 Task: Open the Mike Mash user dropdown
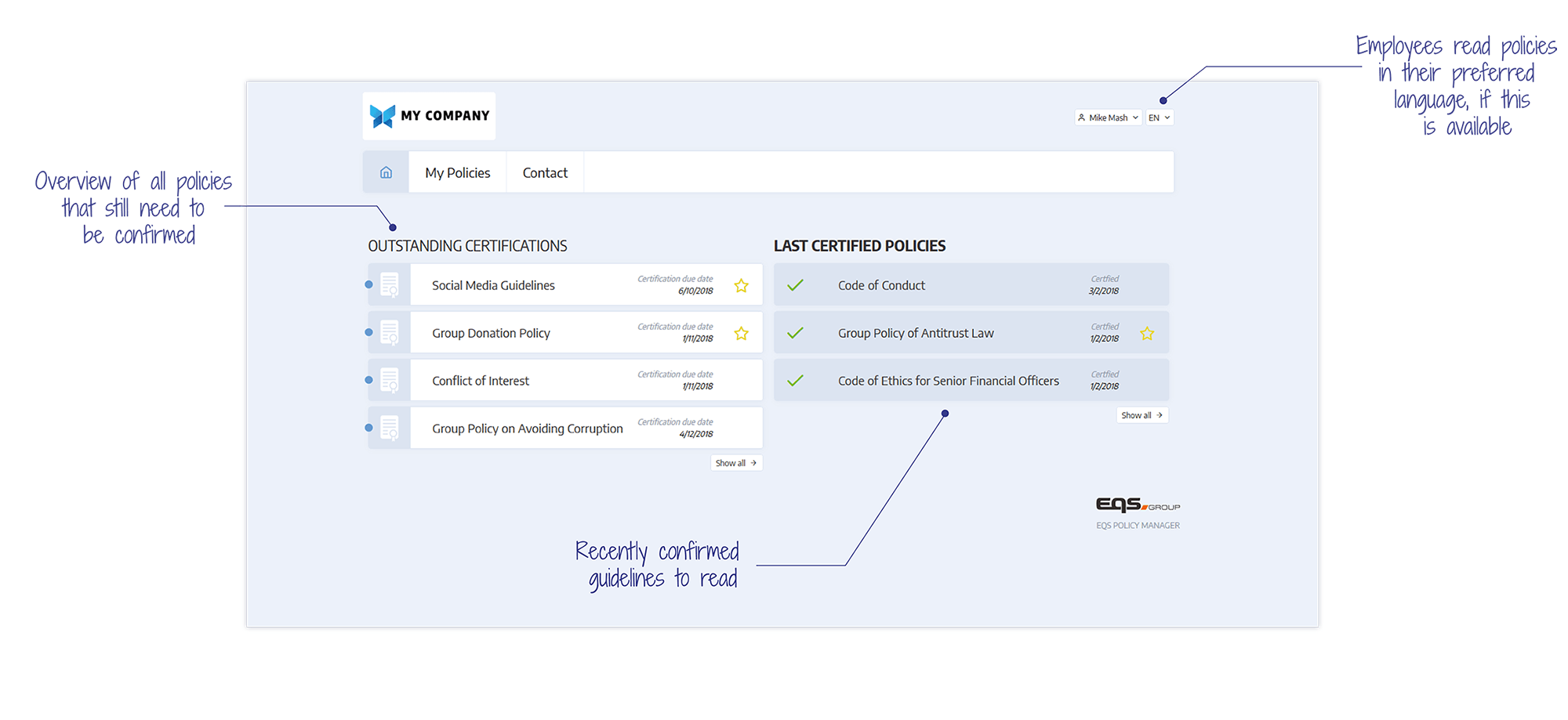[1108, 118]
